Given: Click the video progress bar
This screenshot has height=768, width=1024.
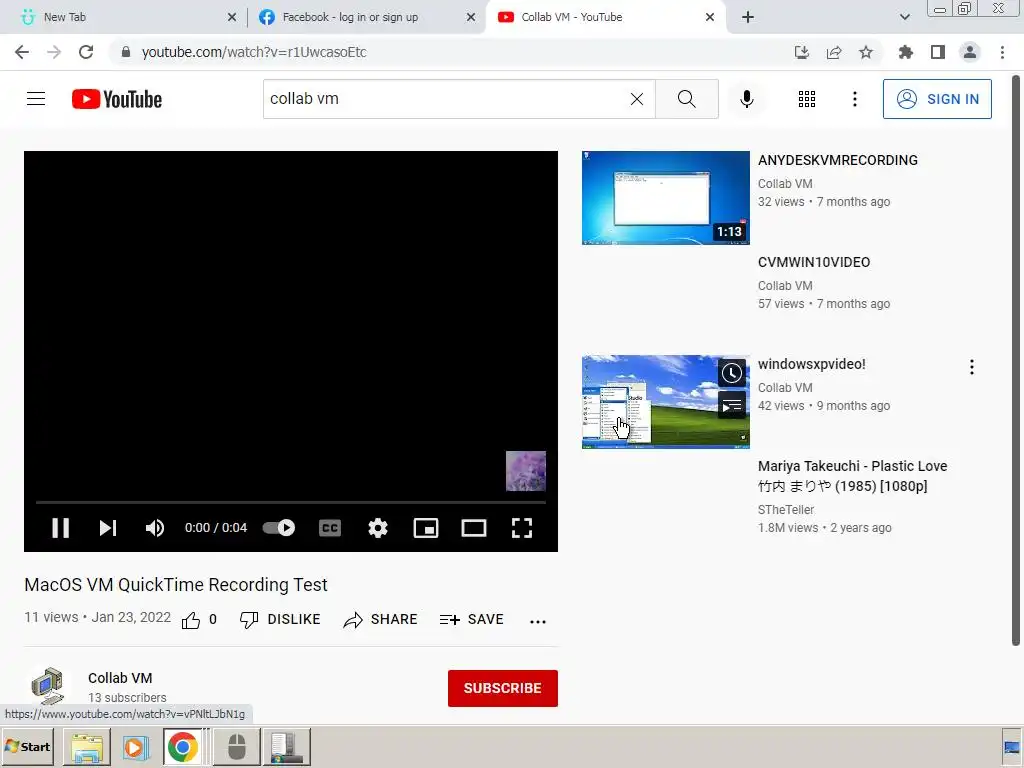Looking at the screenshot, I should [x=291, y=502].
